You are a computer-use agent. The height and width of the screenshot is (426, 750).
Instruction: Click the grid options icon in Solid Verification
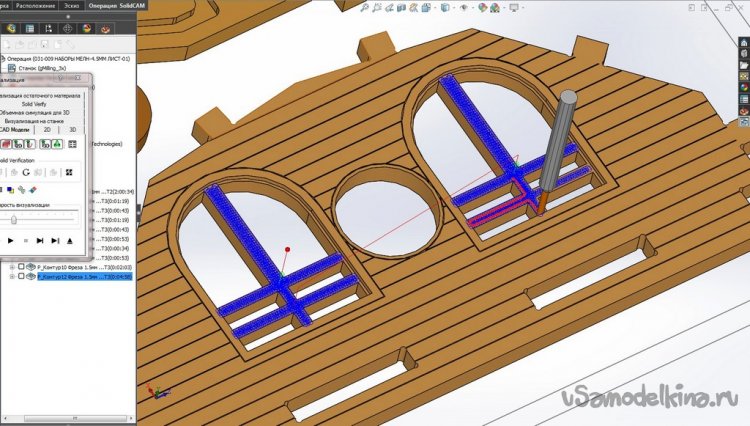pos(69,172)
